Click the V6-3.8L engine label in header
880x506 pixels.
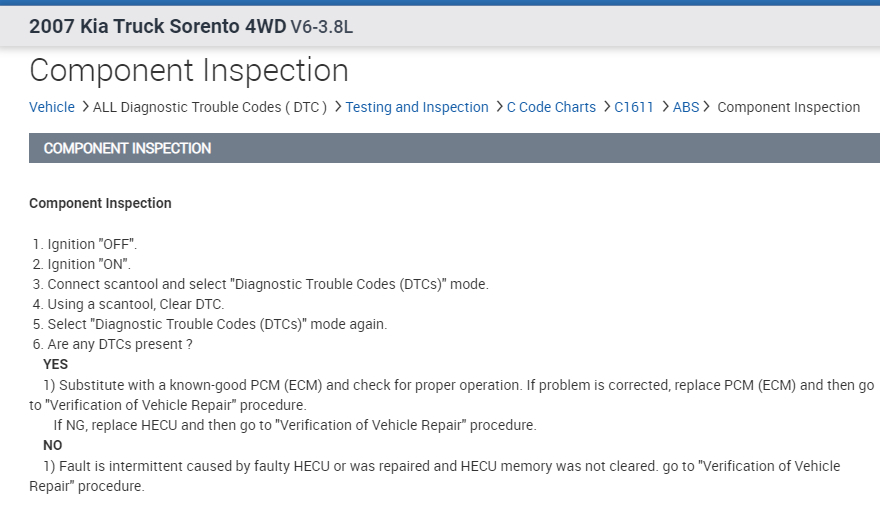point(321,27)
